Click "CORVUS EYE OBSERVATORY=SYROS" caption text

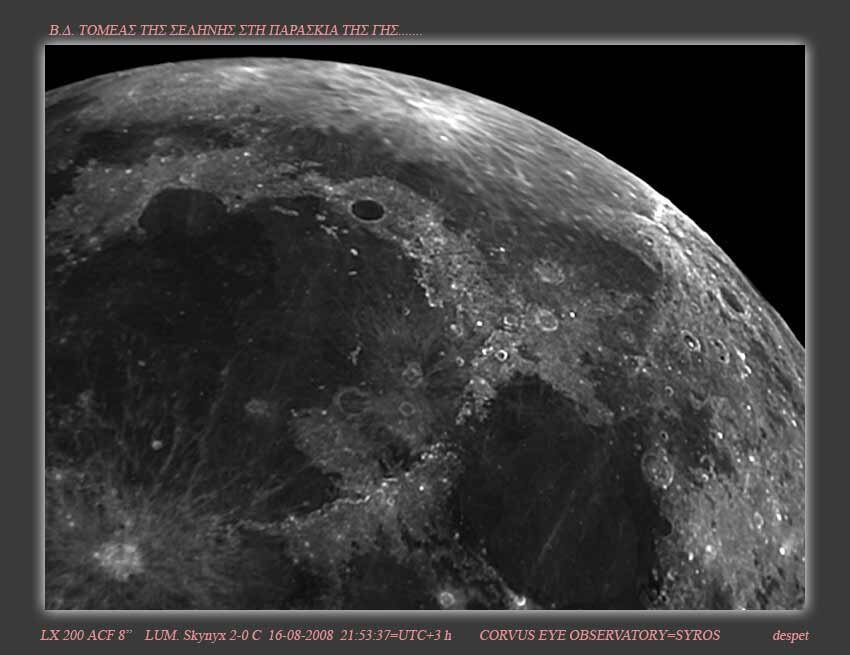coord(599,635)
